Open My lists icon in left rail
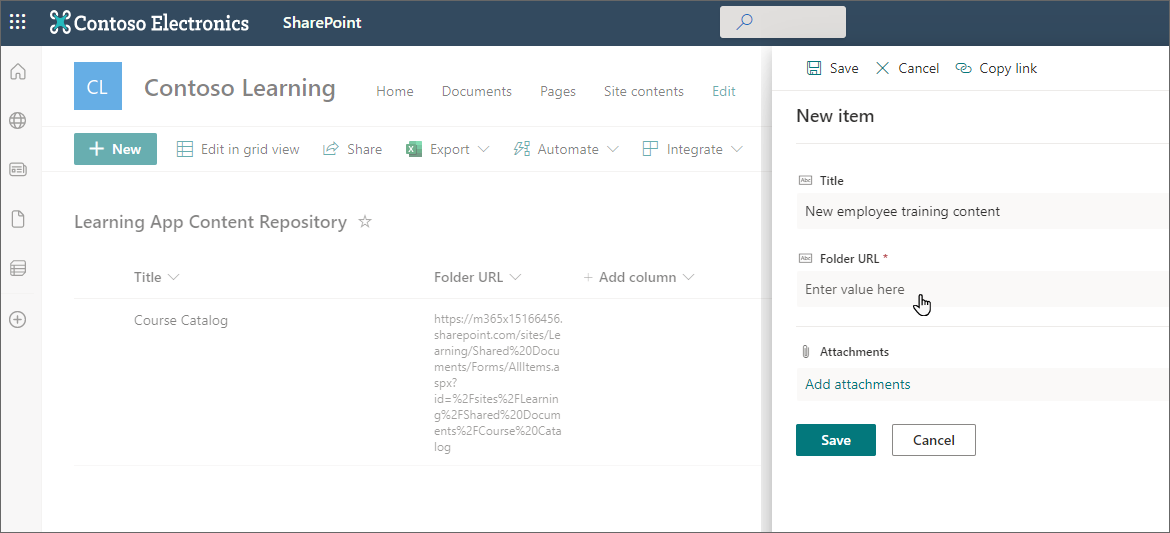This screenshot has width=1170, height=533. [x=18, y=268]
